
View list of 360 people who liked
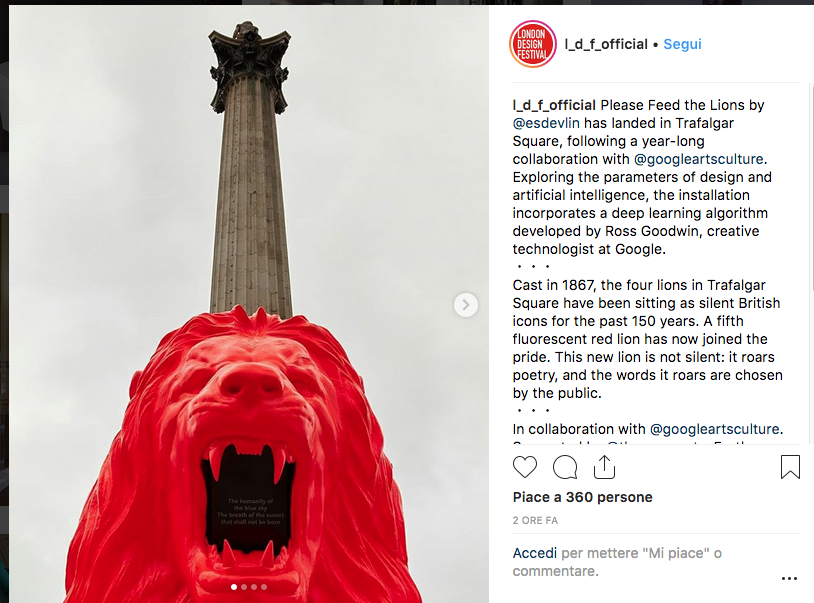pos(582,497)
